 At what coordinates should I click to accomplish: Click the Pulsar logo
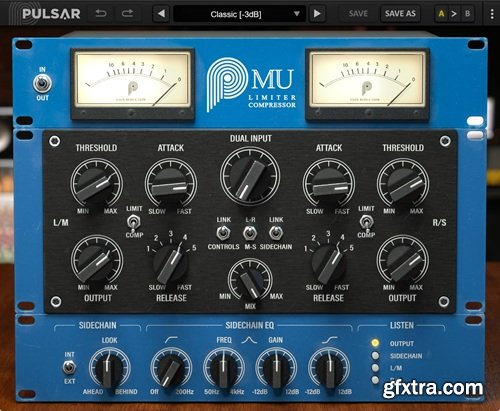coord(45,14)
